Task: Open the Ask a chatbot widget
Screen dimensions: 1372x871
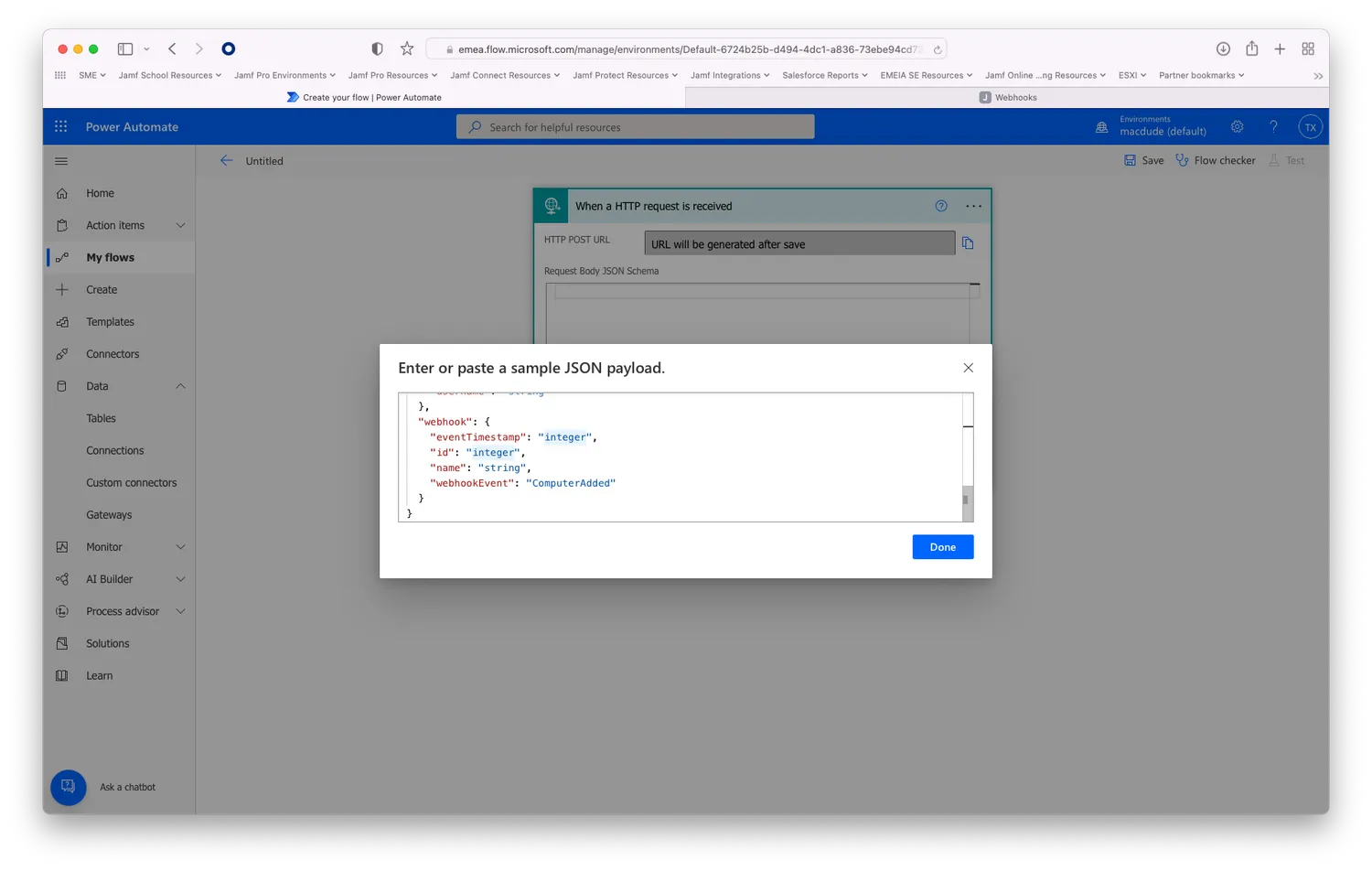Action: [68, 787]
